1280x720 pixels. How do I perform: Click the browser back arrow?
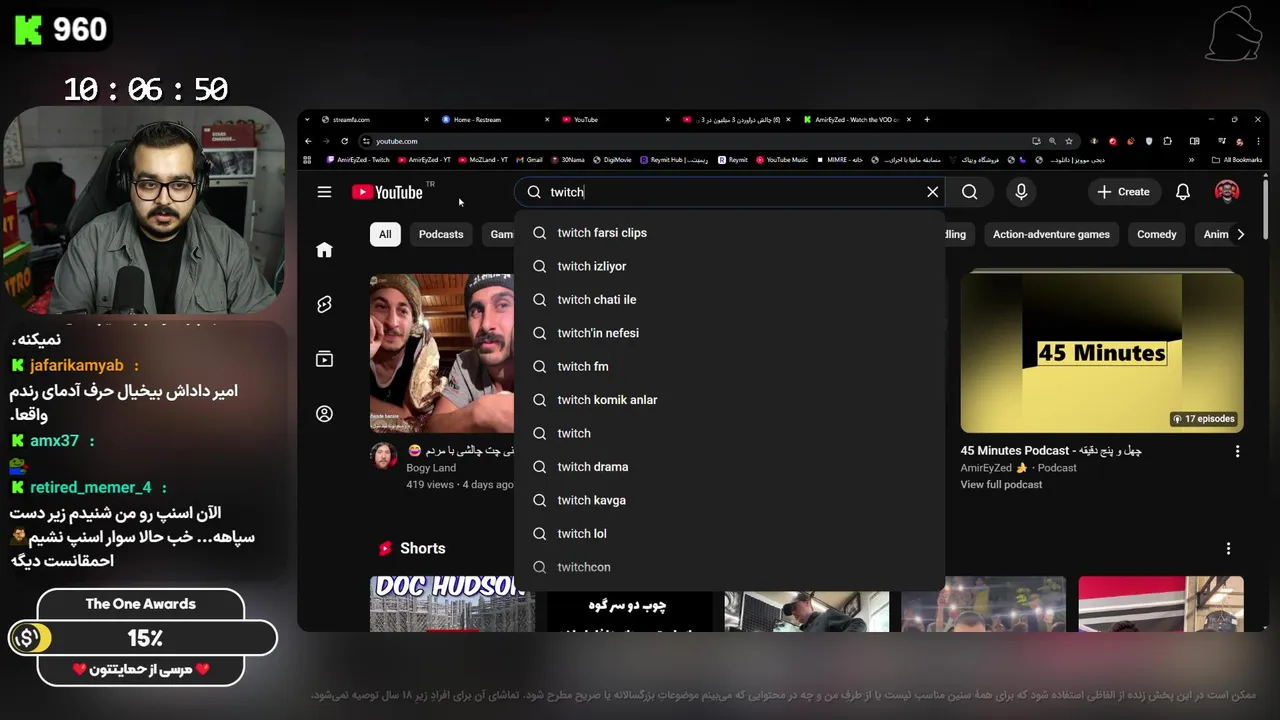[308, 141]
